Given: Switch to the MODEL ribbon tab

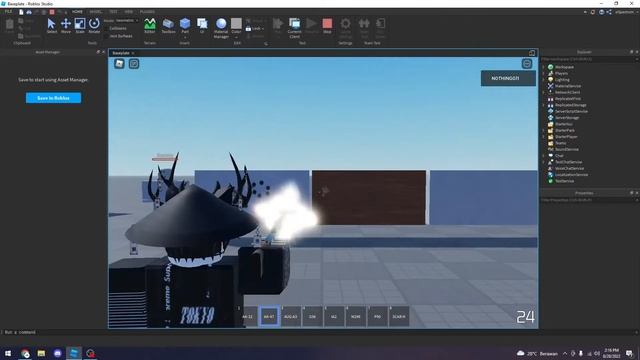Looking at the screenshot, I should [96, 12].
